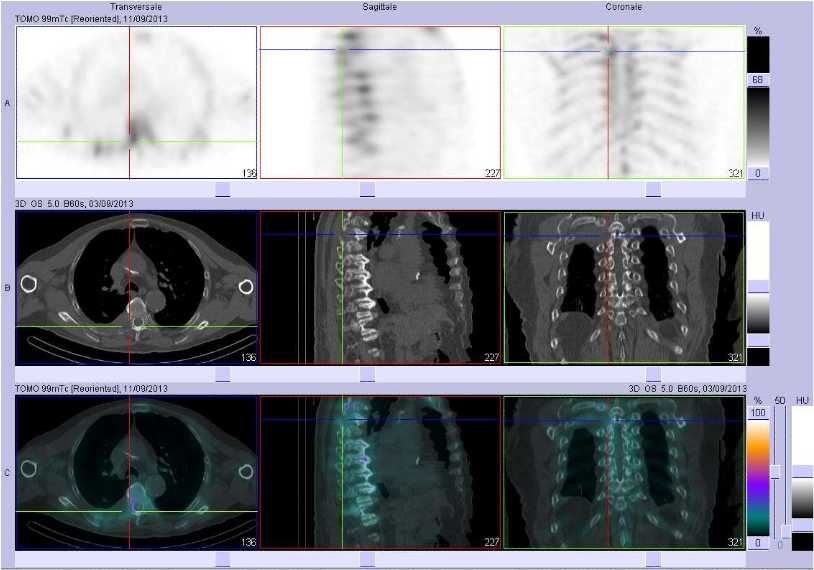Select the row A transversal SPECT viewport

(x=137, y=102)
